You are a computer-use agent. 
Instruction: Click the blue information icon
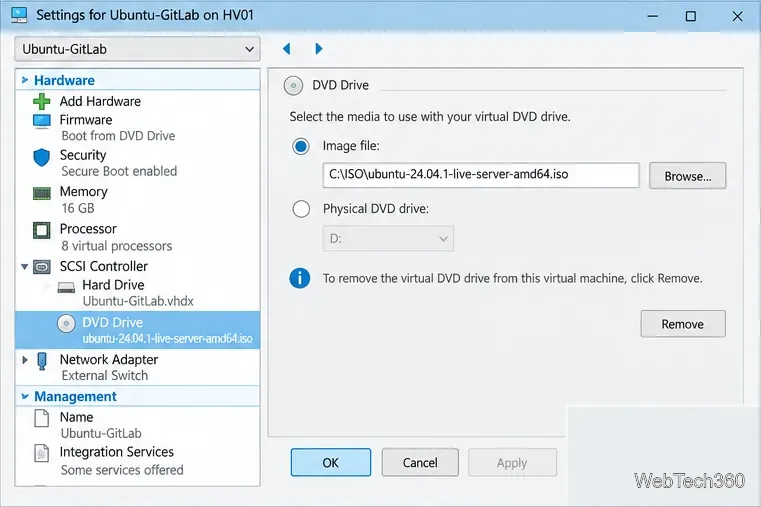300,278
